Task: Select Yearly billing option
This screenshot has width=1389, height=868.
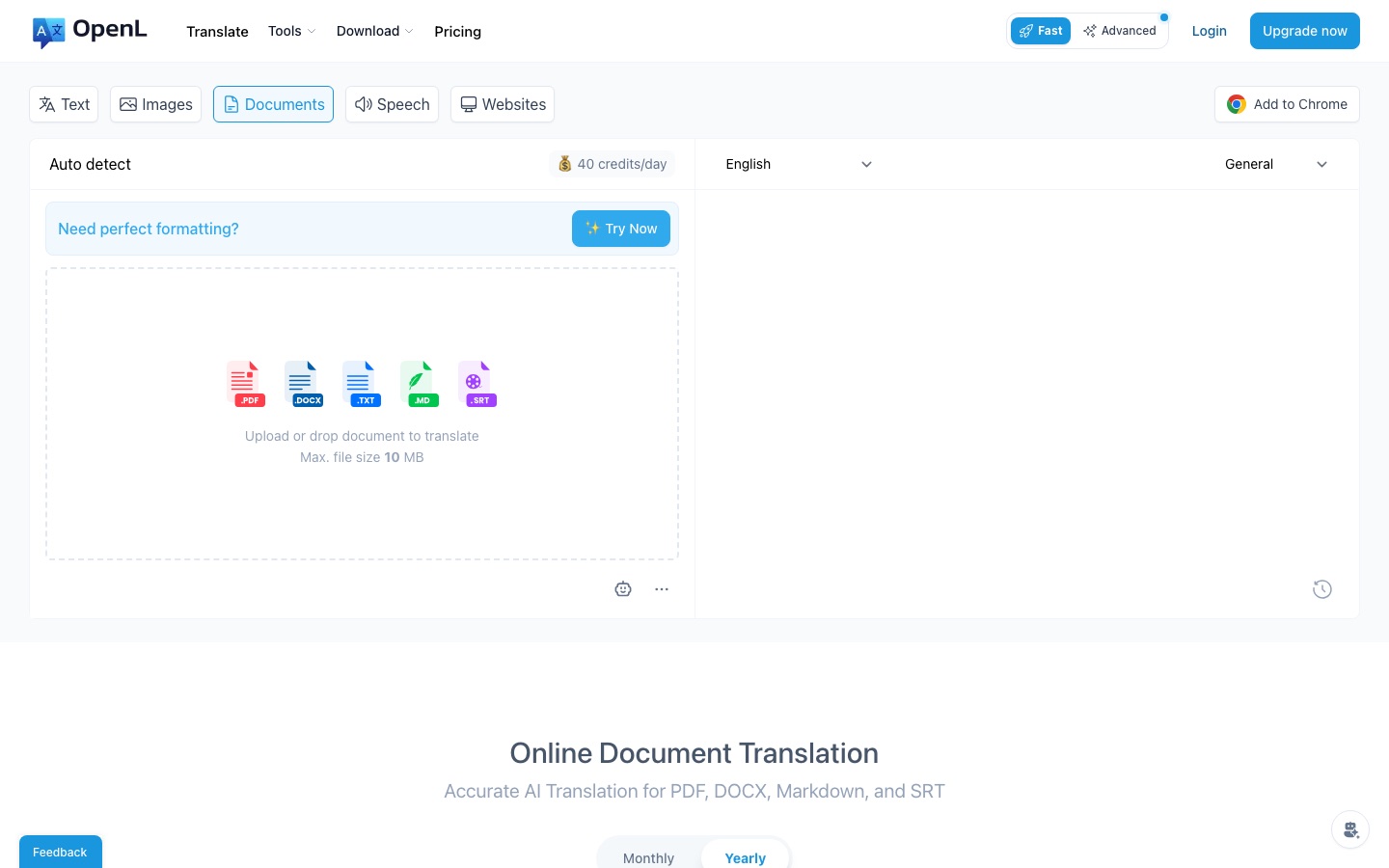Action: point(746,857)
